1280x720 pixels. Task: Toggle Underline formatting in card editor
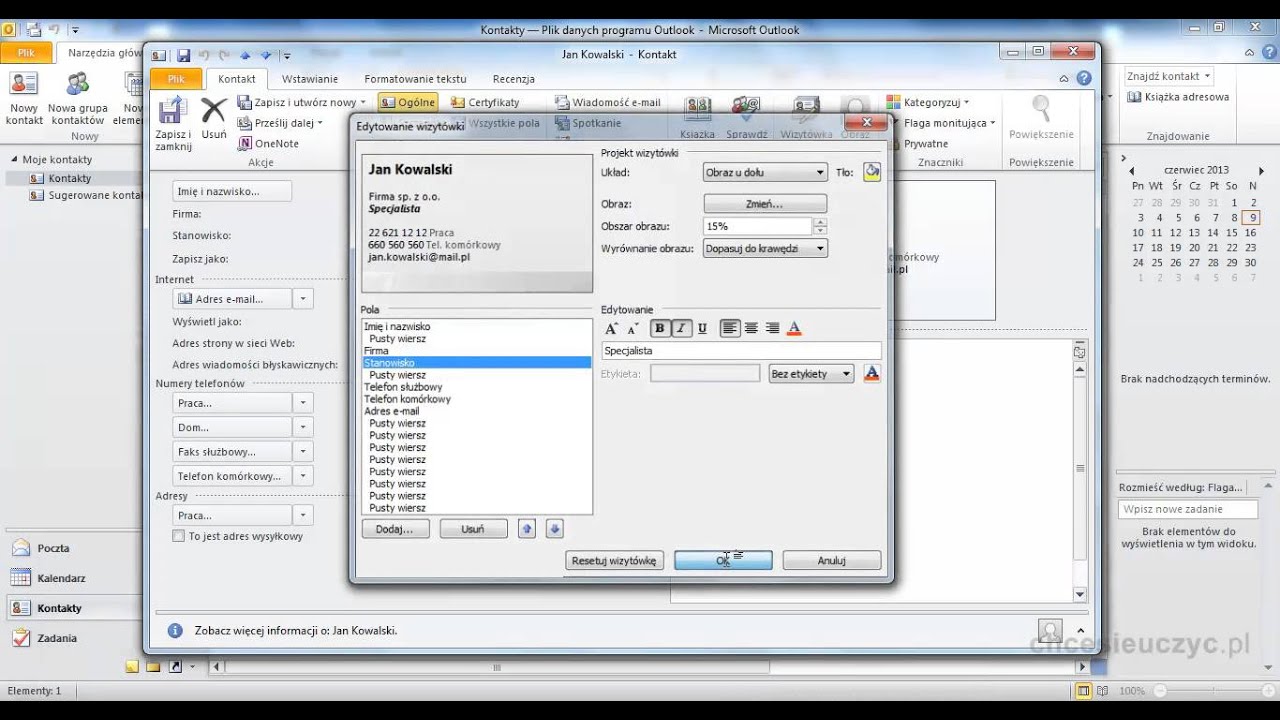(702, 328)
